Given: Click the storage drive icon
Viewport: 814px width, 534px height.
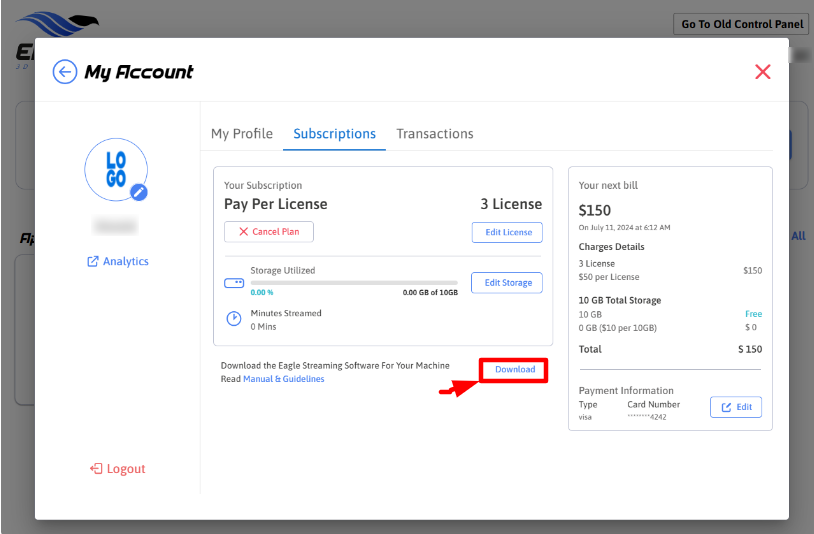Looking at the screenshot, I should tap(234, 283).
